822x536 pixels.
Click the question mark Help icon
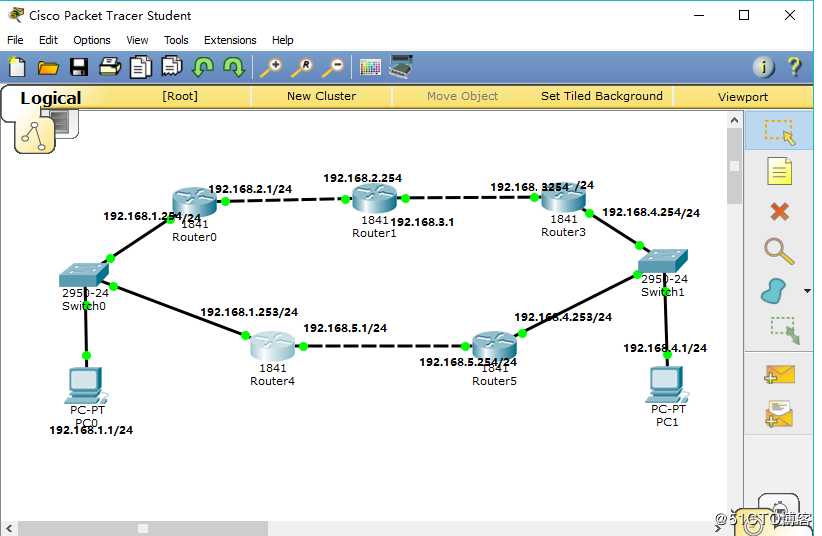click(x=794, y=67)
